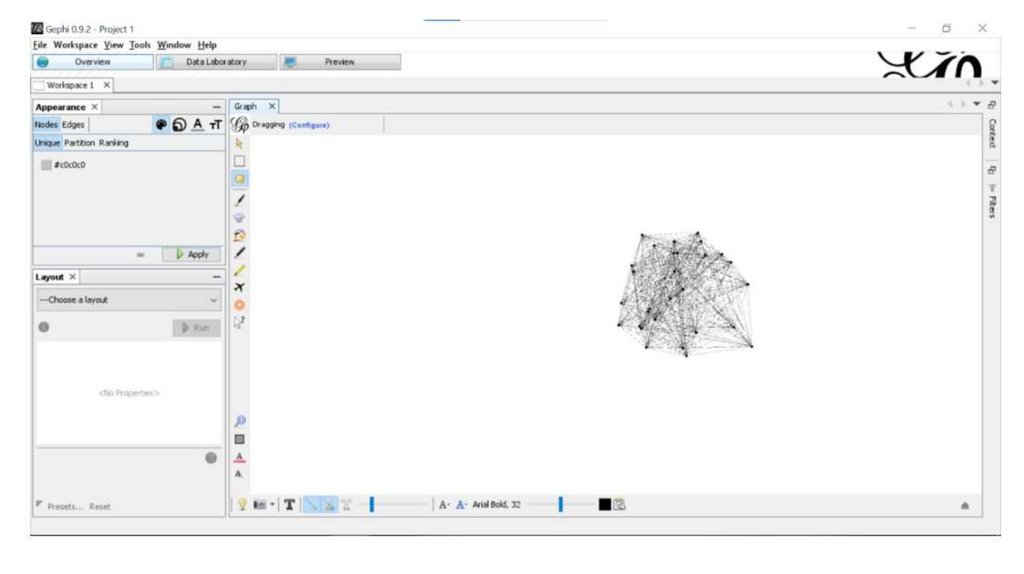Click the Gephi logo in Graph toolbar

click(x=240, y=124)
